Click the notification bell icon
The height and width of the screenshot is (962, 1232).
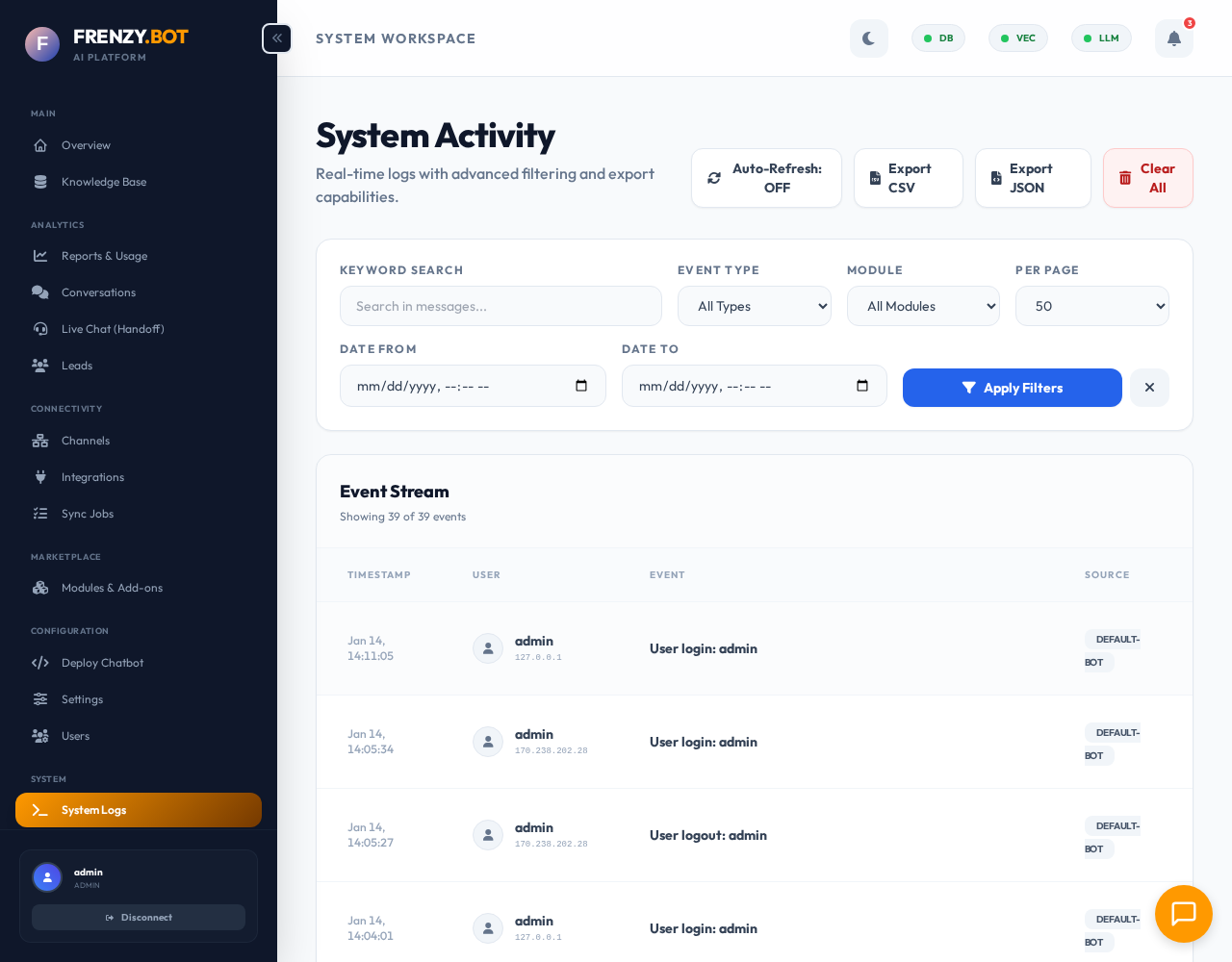click(1173, 38)
